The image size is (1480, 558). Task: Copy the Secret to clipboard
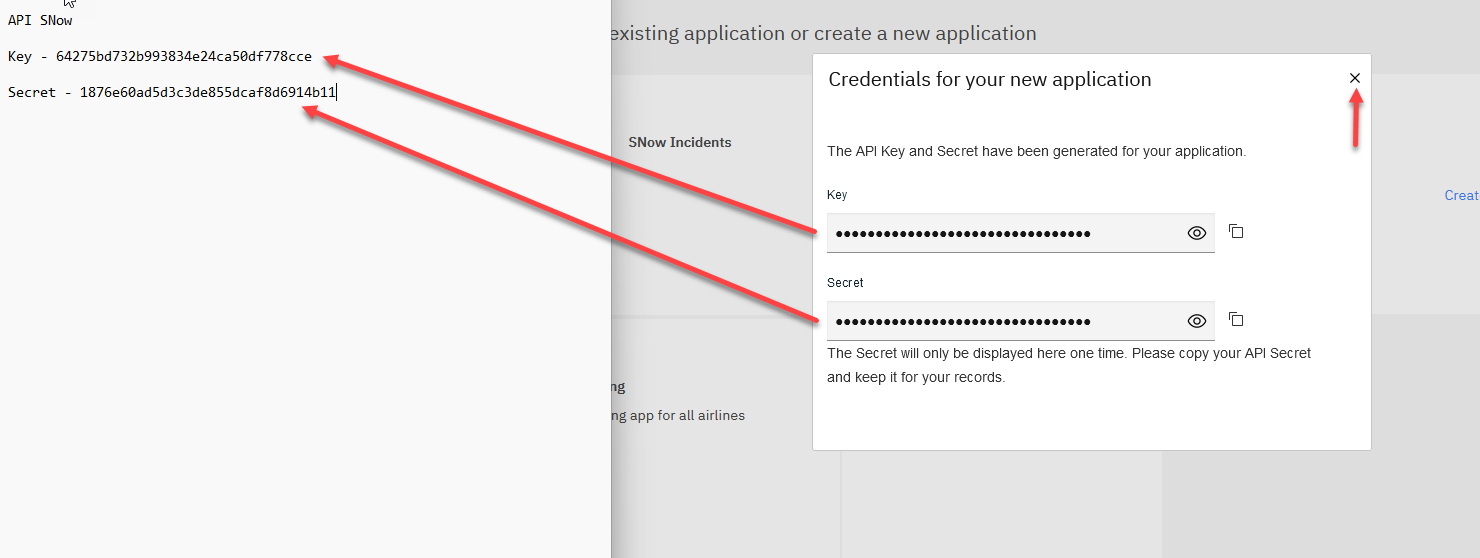pos(1236,320)
